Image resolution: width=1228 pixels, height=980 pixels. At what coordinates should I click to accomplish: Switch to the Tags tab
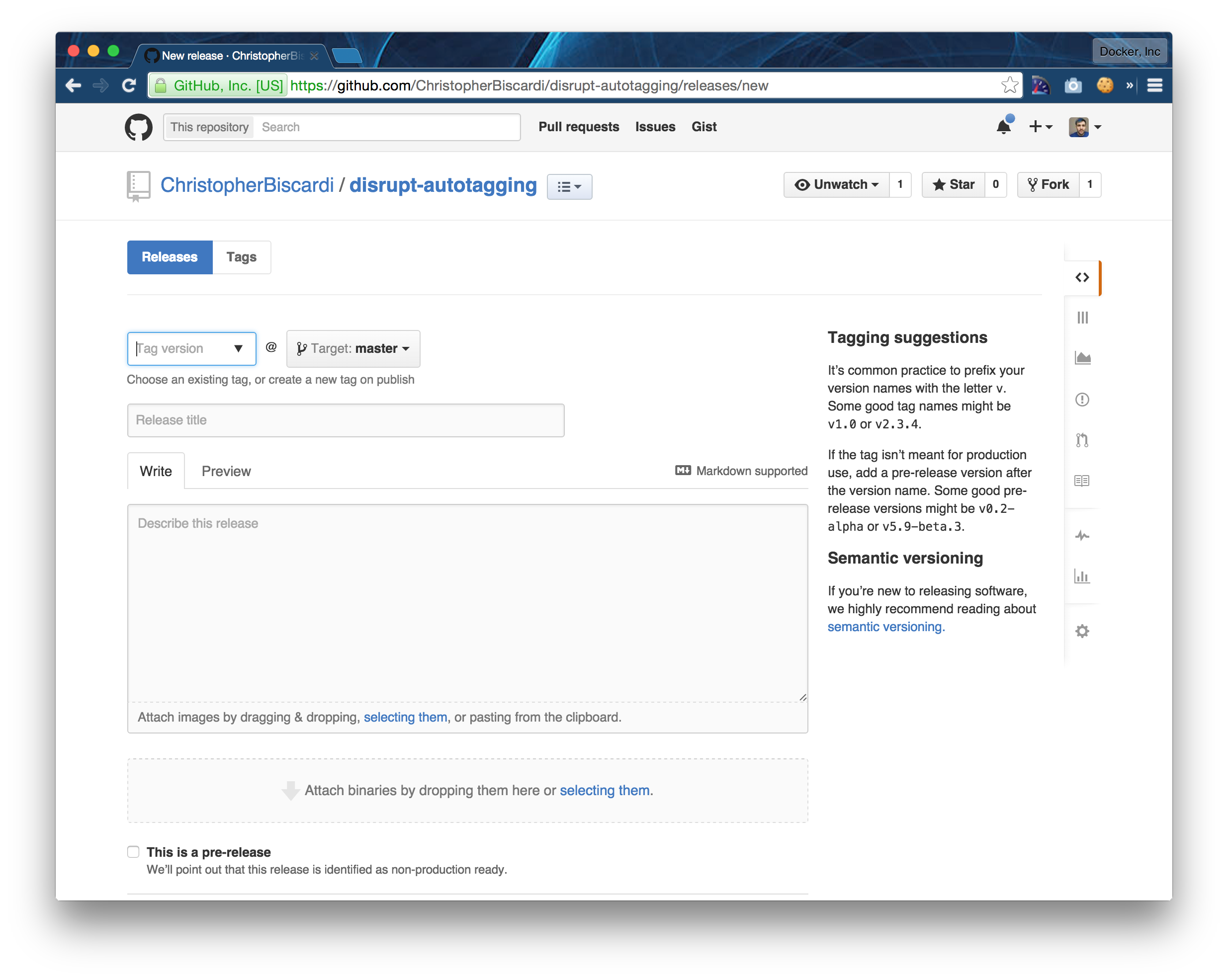click(242, 257)
